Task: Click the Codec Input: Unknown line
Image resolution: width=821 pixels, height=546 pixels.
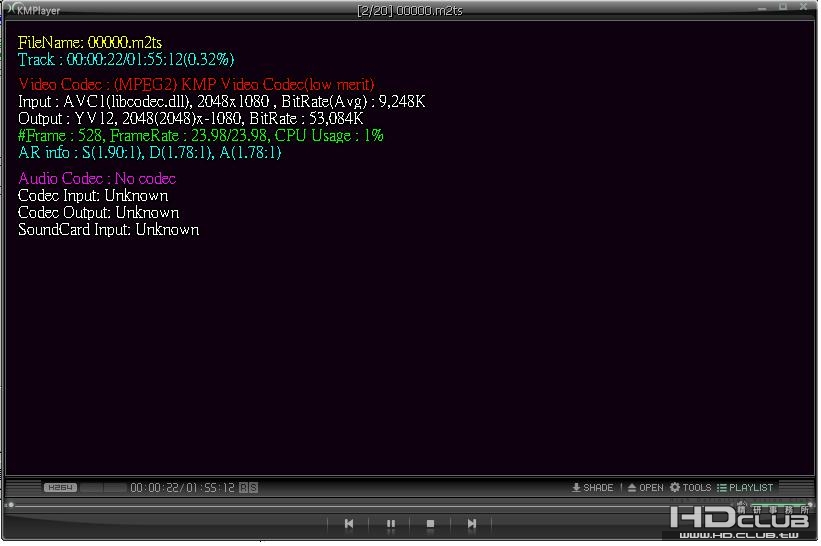Action: click(93, 196)
